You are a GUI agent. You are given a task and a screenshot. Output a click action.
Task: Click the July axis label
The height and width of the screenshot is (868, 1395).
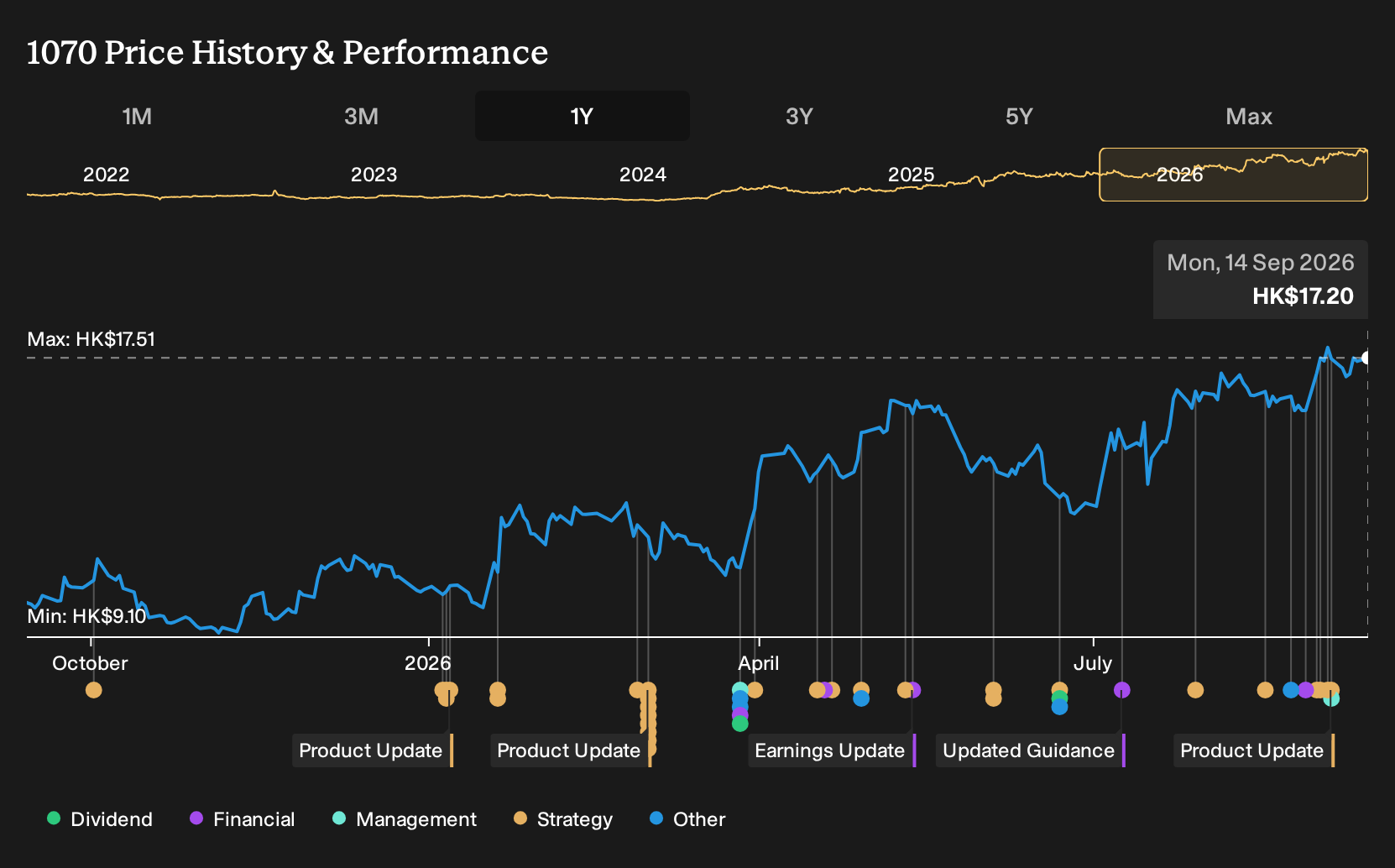[1093, 663]
